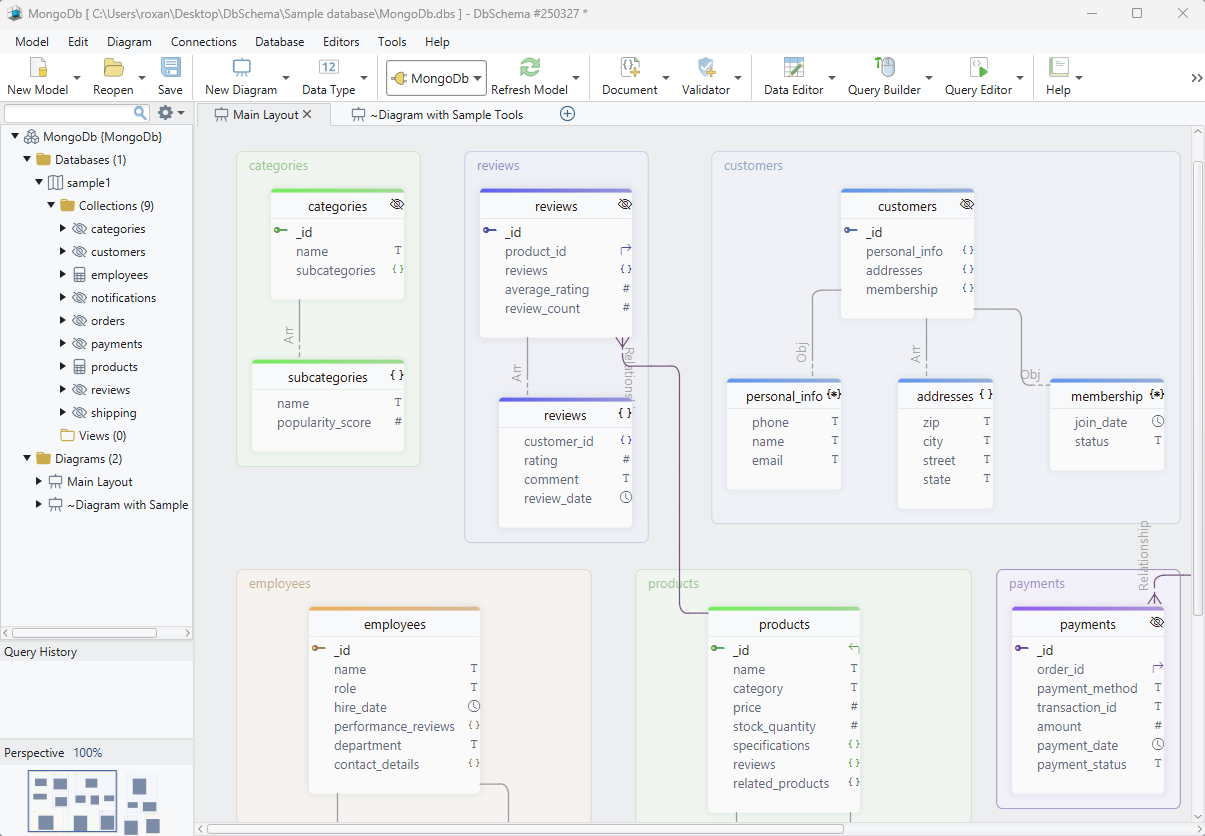This screenshot has width=1205, height=836.
Task: Click the eye icon beside payments in the tree
Action: pos(79,344)
